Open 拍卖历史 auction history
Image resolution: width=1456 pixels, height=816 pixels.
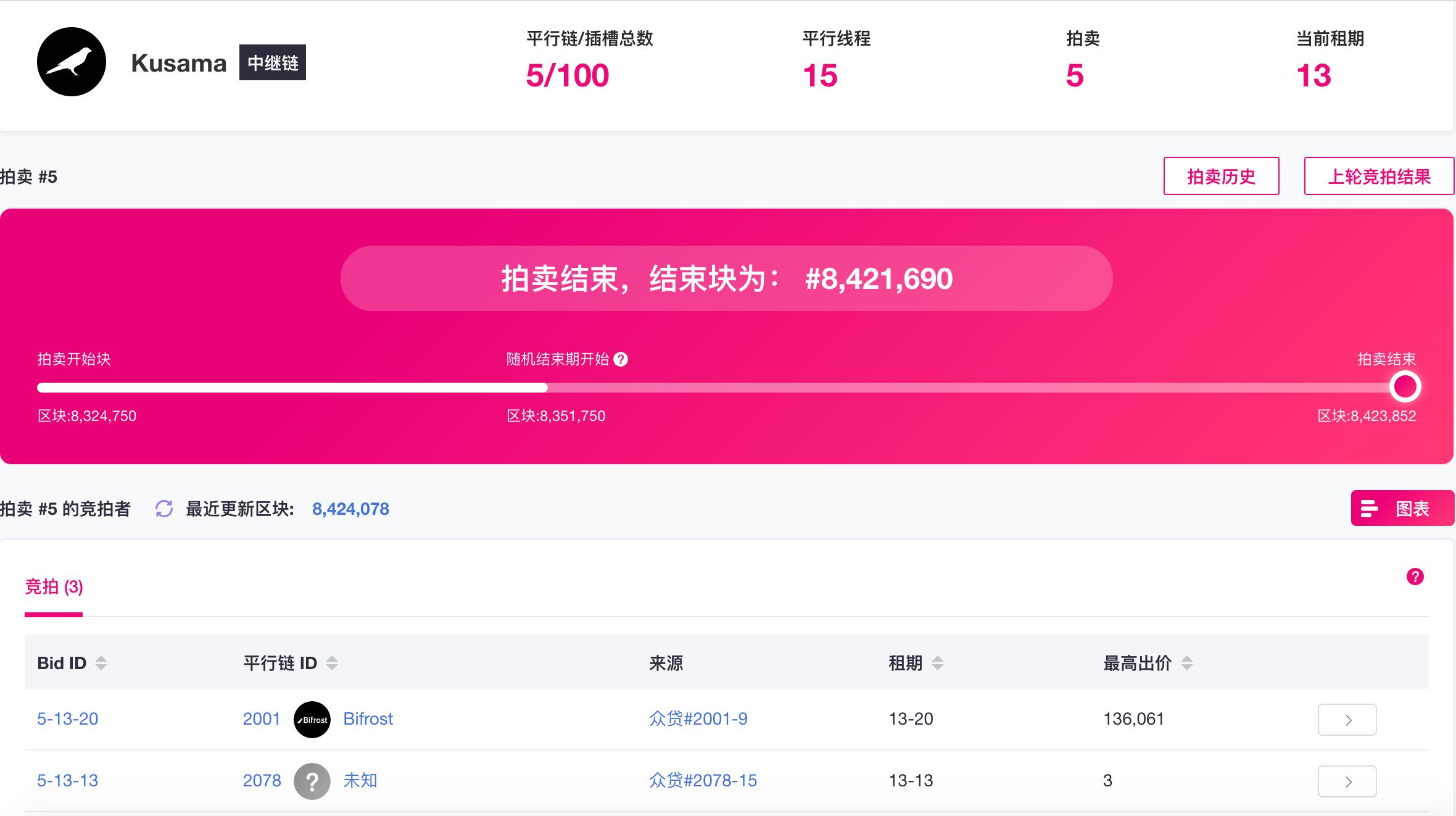click(1222, 175)
